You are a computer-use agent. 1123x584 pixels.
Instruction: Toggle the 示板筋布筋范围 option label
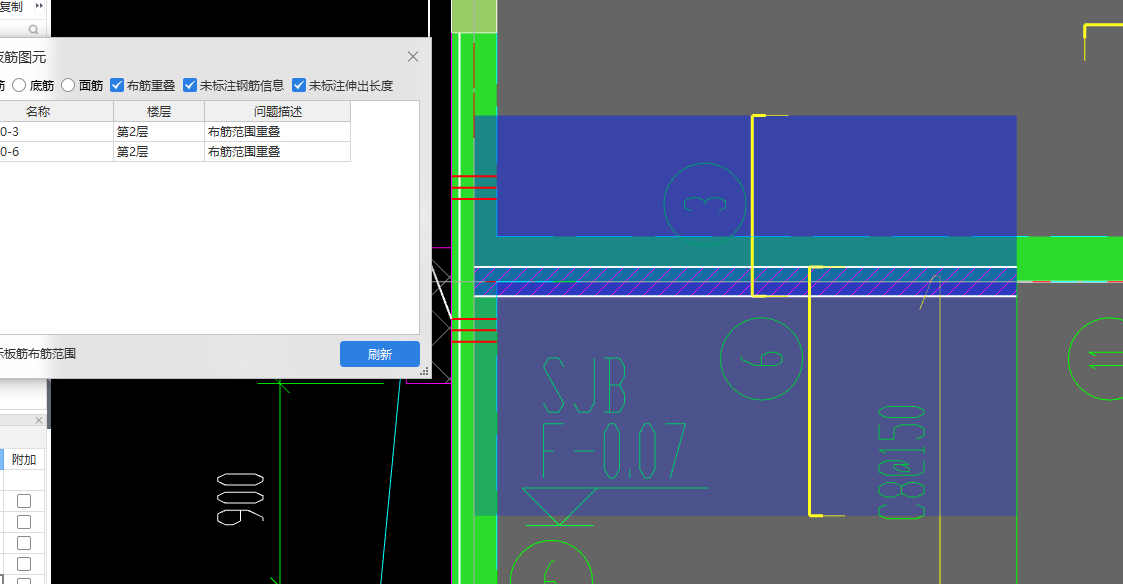(x=38, y=353)
